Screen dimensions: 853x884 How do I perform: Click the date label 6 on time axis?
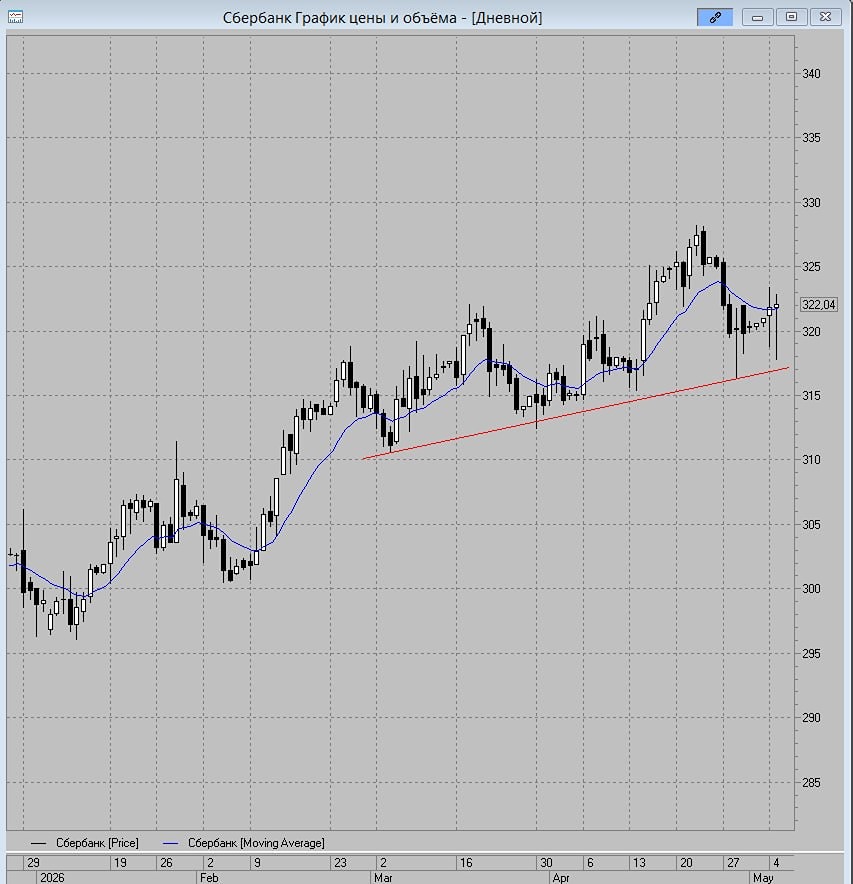(590, 863)
